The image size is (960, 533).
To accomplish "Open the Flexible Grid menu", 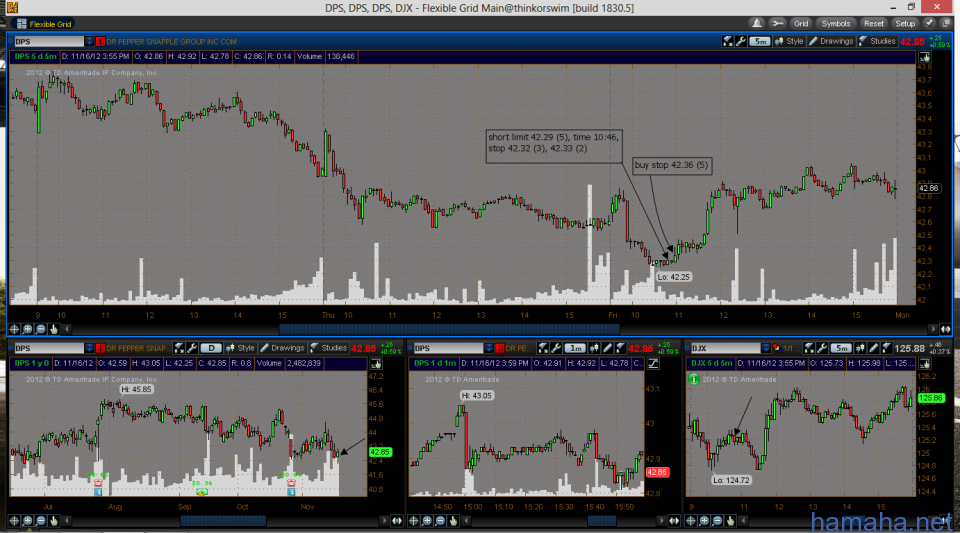I will [x=44, y=24].
